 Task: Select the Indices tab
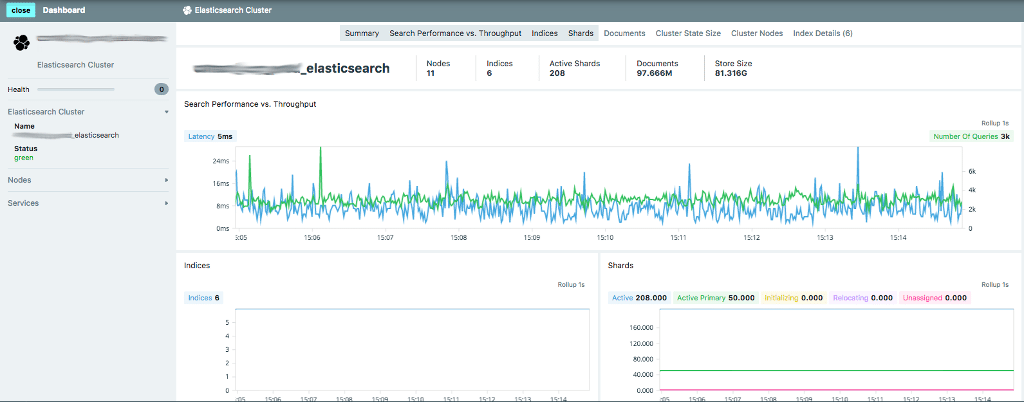tap(545, 33)
